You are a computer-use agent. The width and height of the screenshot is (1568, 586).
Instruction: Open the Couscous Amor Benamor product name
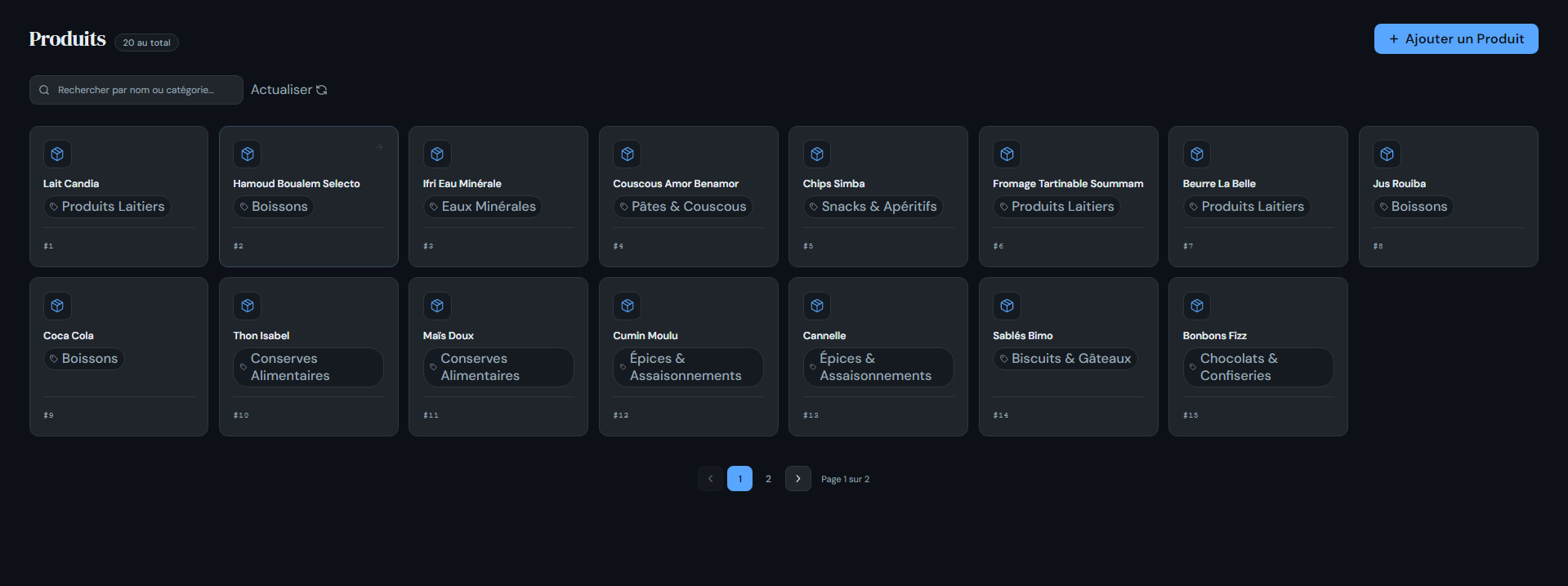click(x=676, y=184)
